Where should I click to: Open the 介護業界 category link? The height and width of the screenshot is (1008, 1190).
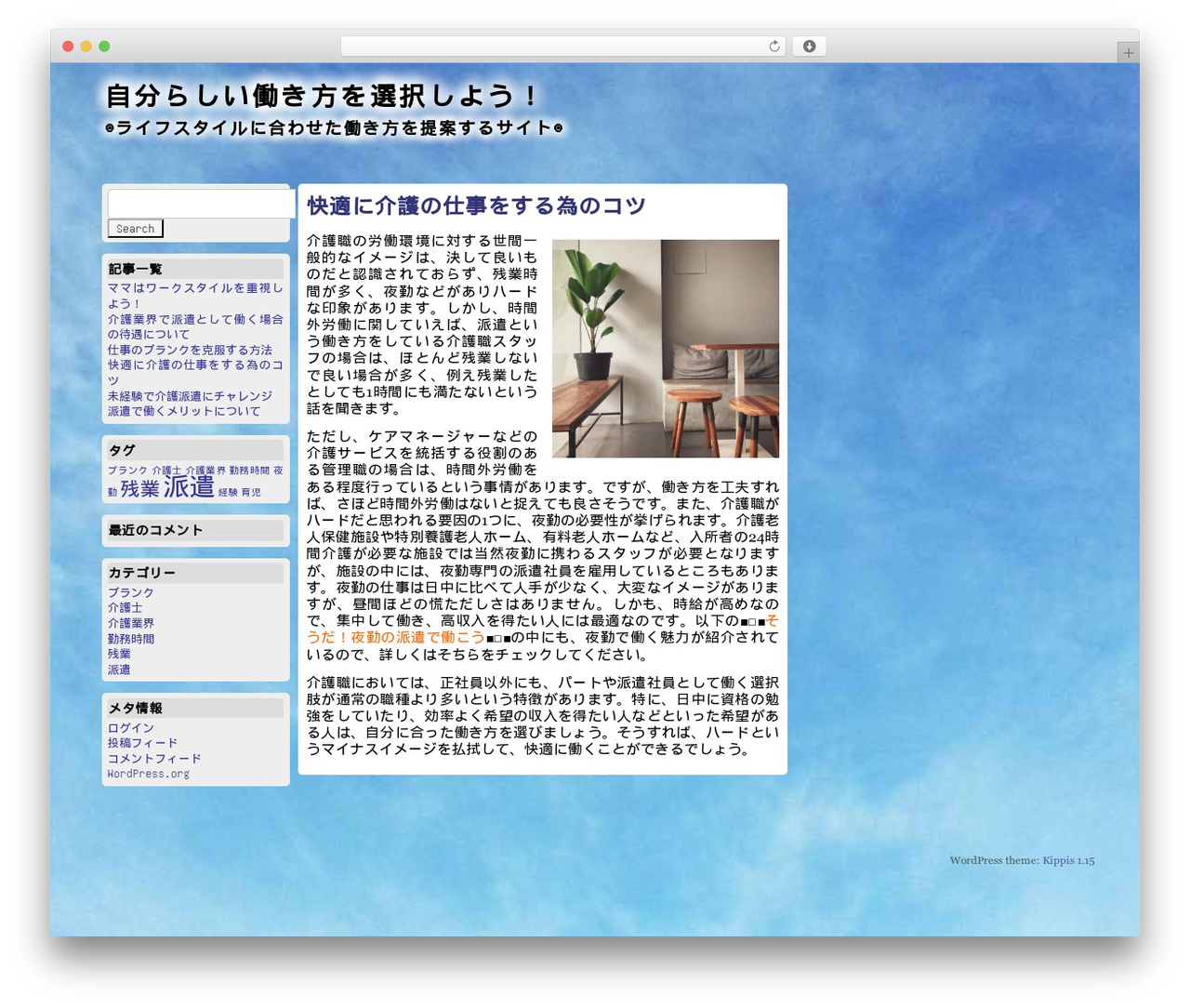[131, 623]
